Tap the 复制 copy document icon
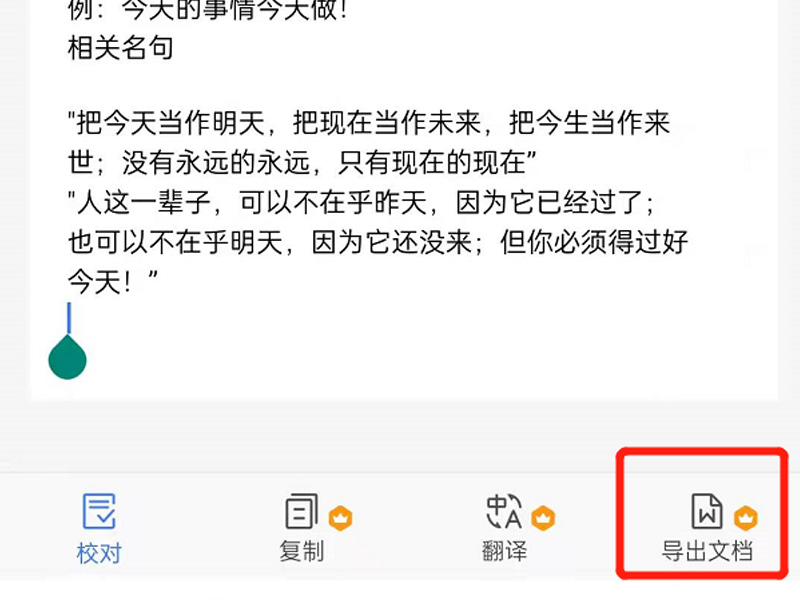Image resolution: width=800 pixels, height=600 pixels. (302, 511)
